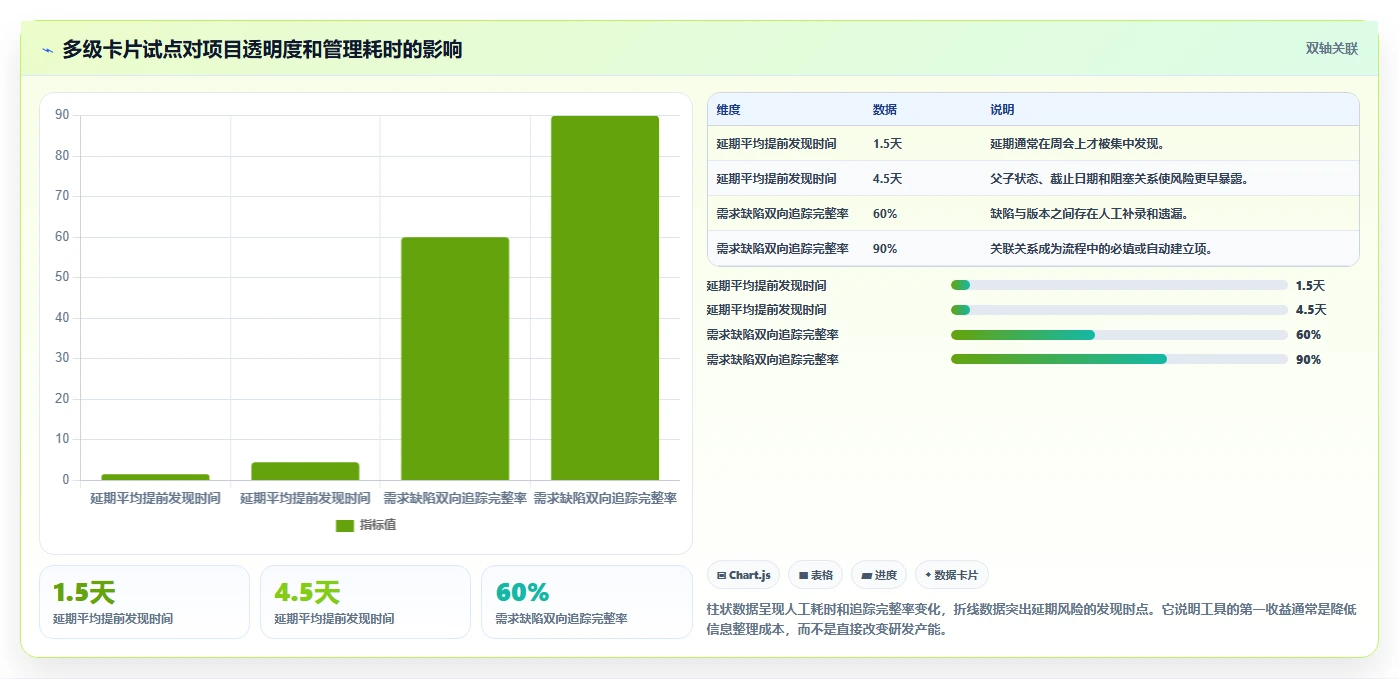Click the 4.5天 progress bar

1119,310
